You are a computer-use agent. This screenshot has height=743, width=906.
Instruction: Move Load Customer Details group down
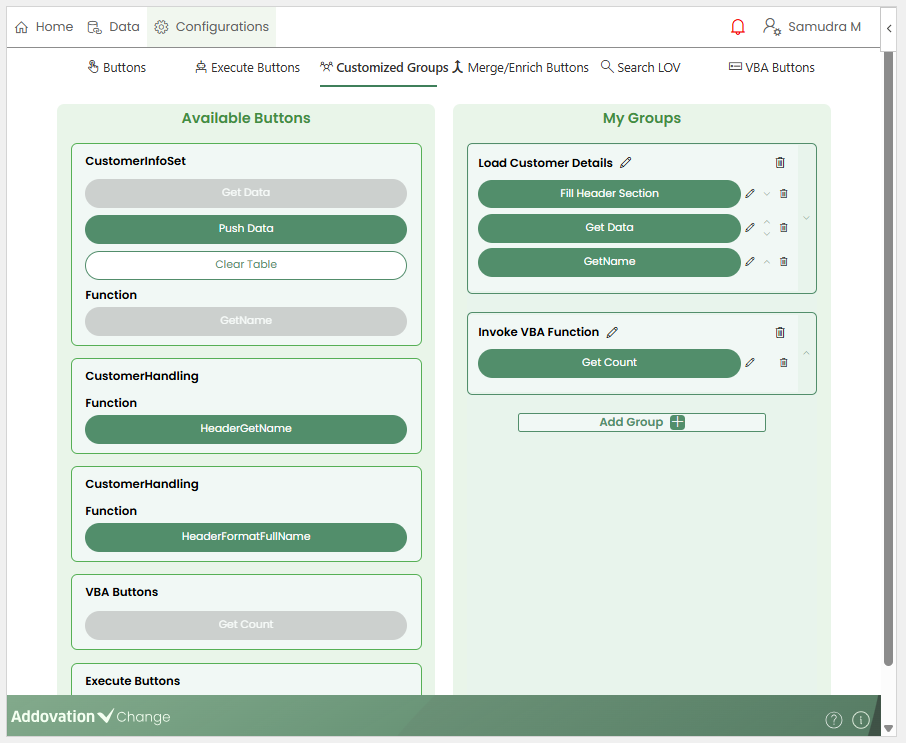pyautogui.click(x=806, y=218)
